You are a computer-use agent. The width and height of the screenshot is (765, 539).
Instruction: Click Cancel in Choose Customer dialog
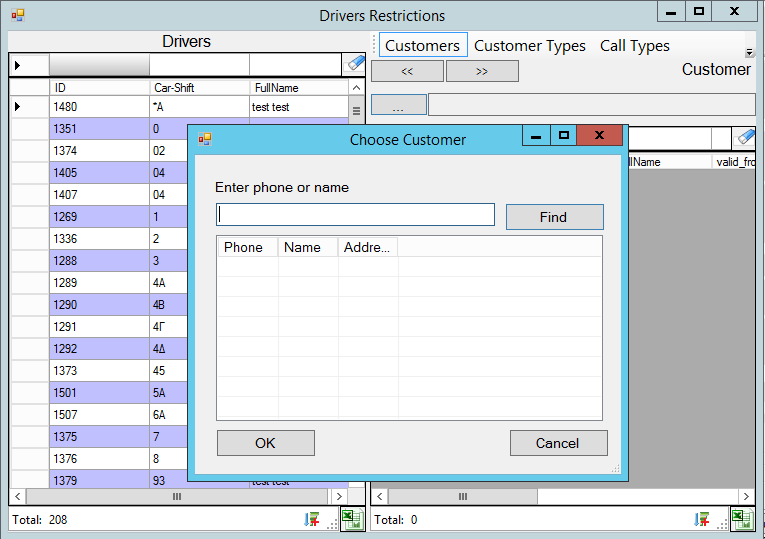pyautogui.click(x=557, y=443)
